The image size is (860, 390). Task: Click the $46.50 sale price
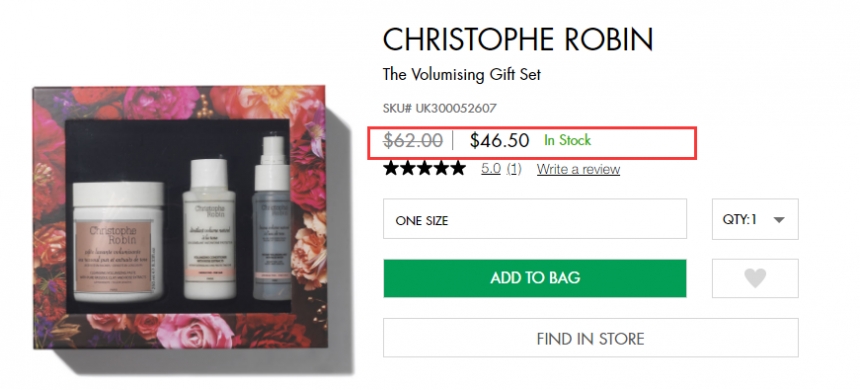pyautogui.click(x=499, y=140)
